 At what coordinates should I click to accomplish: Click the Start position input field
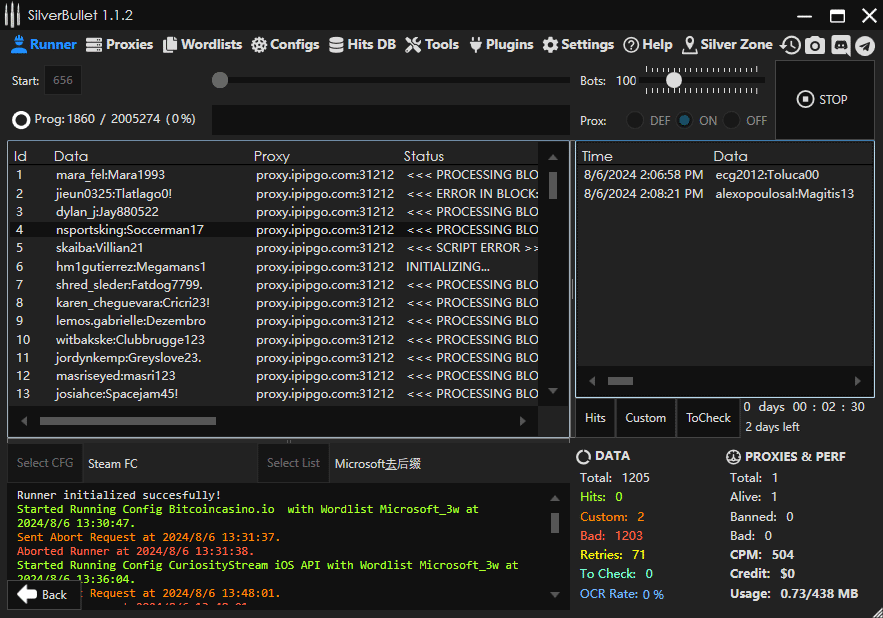pos(63,81)
